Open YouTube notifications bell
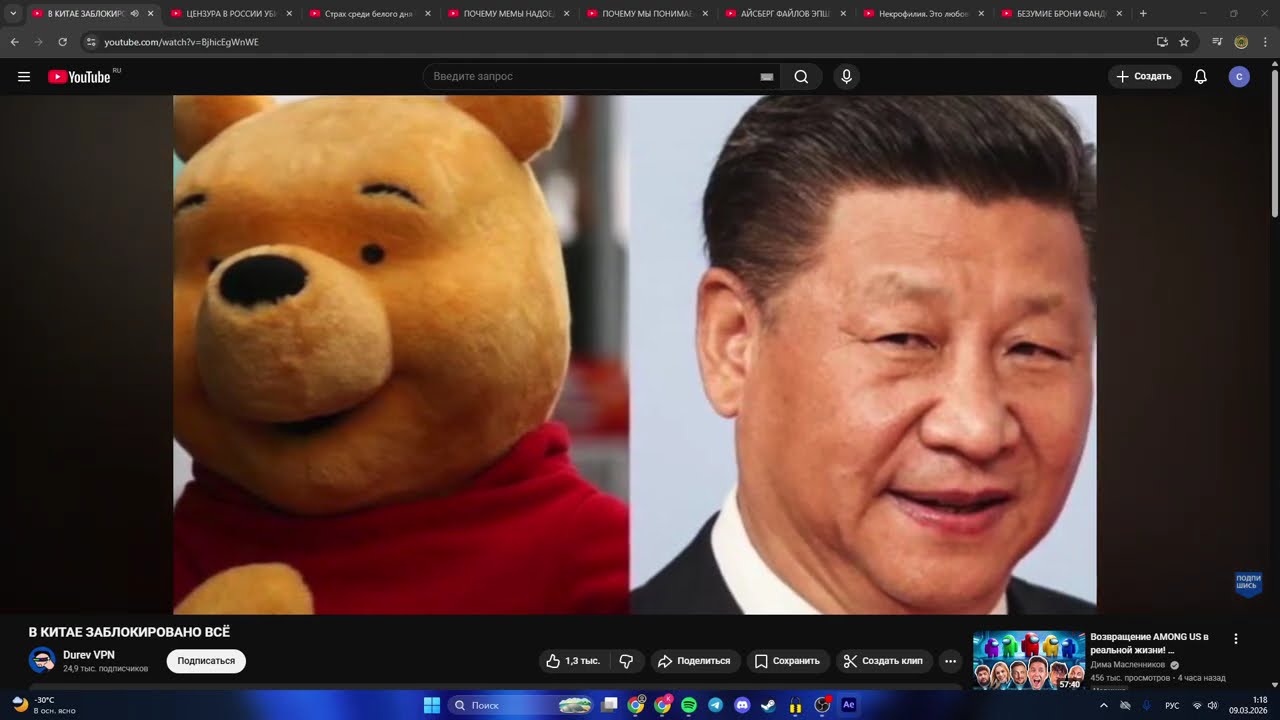1280x720 pixels. (x=1201, y=77)
